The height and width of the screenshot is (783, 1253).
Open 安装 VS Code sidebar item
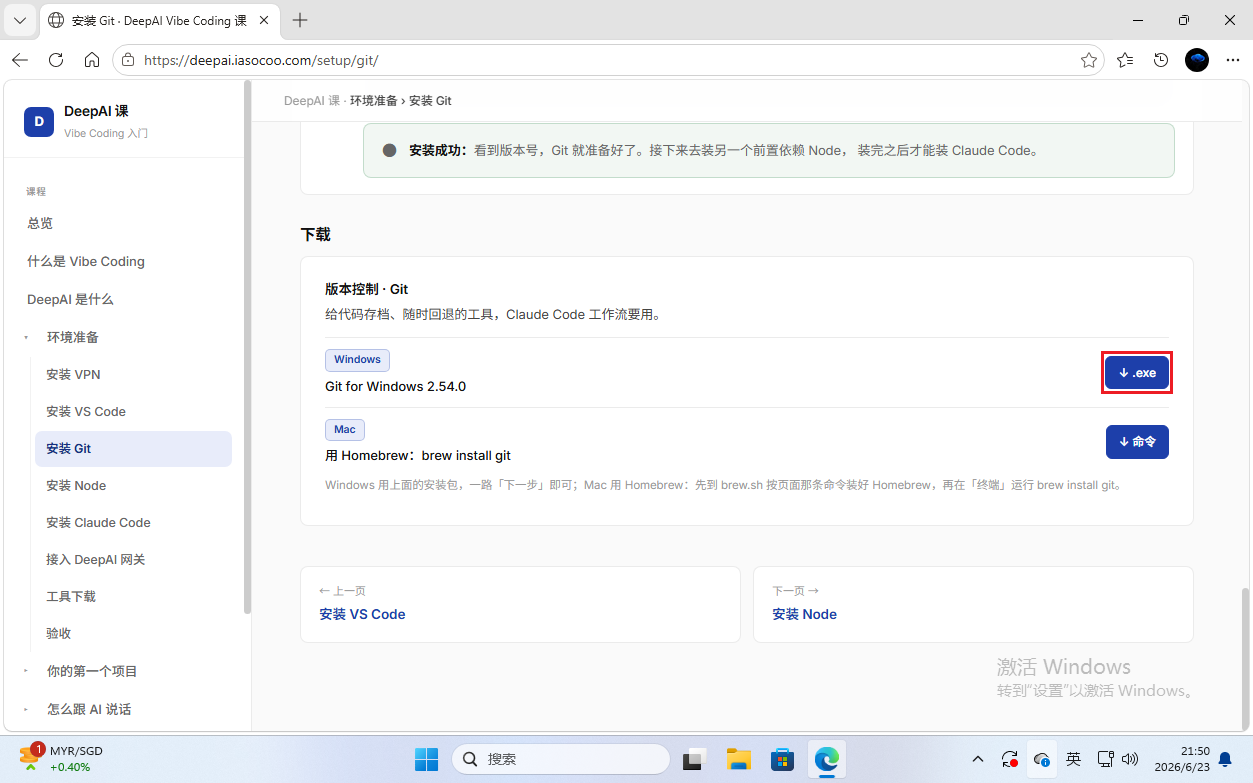click(x=86, y=411)
